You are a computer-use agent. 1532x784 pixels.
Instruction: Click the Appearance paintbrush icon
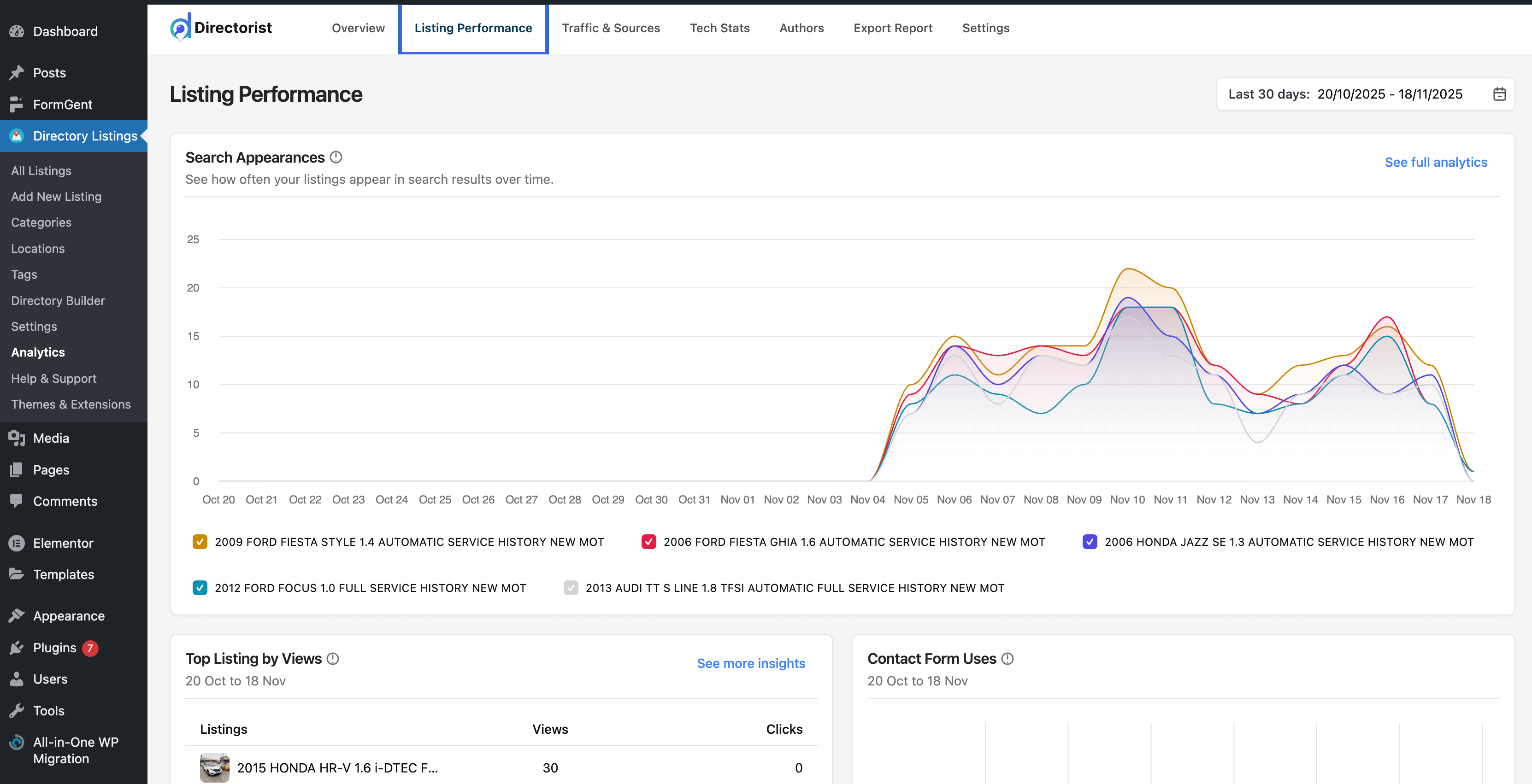click(x=17, y=616)
